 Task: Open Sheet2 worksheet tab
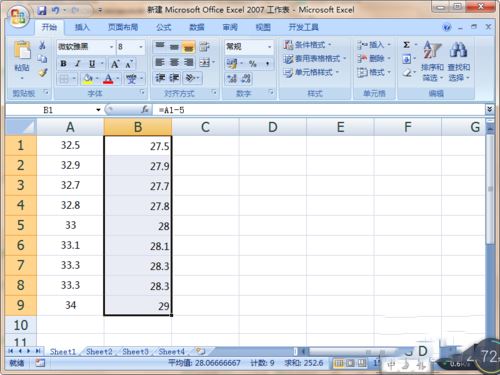point(99,351)
